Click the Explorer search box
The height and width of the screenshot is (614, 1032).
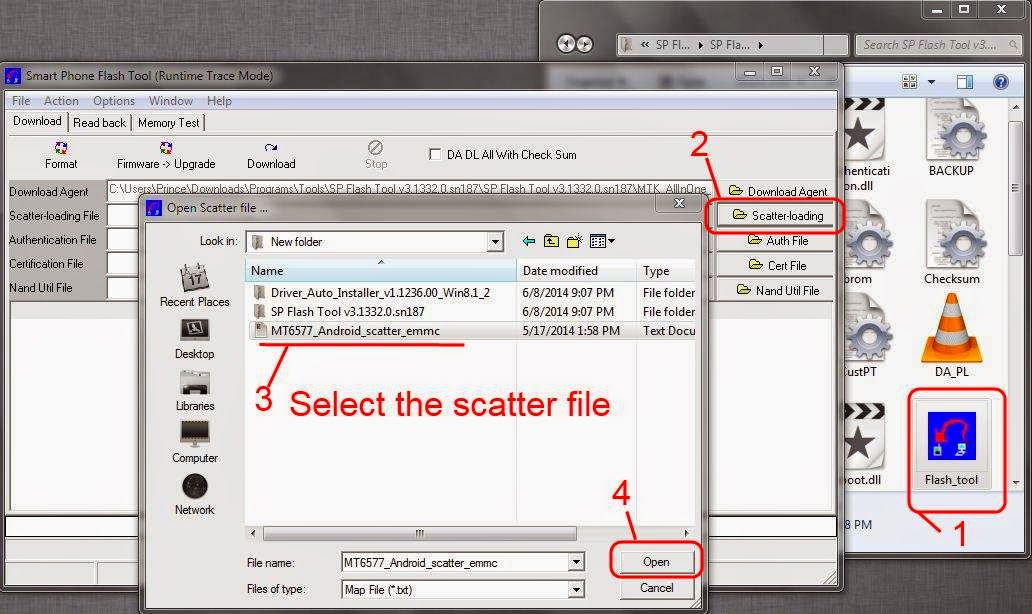[x=938, y=45]
